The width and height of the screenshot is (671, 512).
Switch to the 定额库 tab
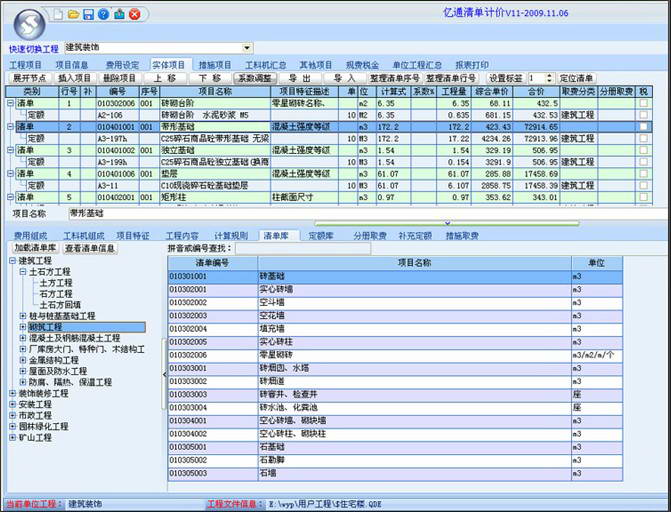pyautogui.click(x=320, y=235)
